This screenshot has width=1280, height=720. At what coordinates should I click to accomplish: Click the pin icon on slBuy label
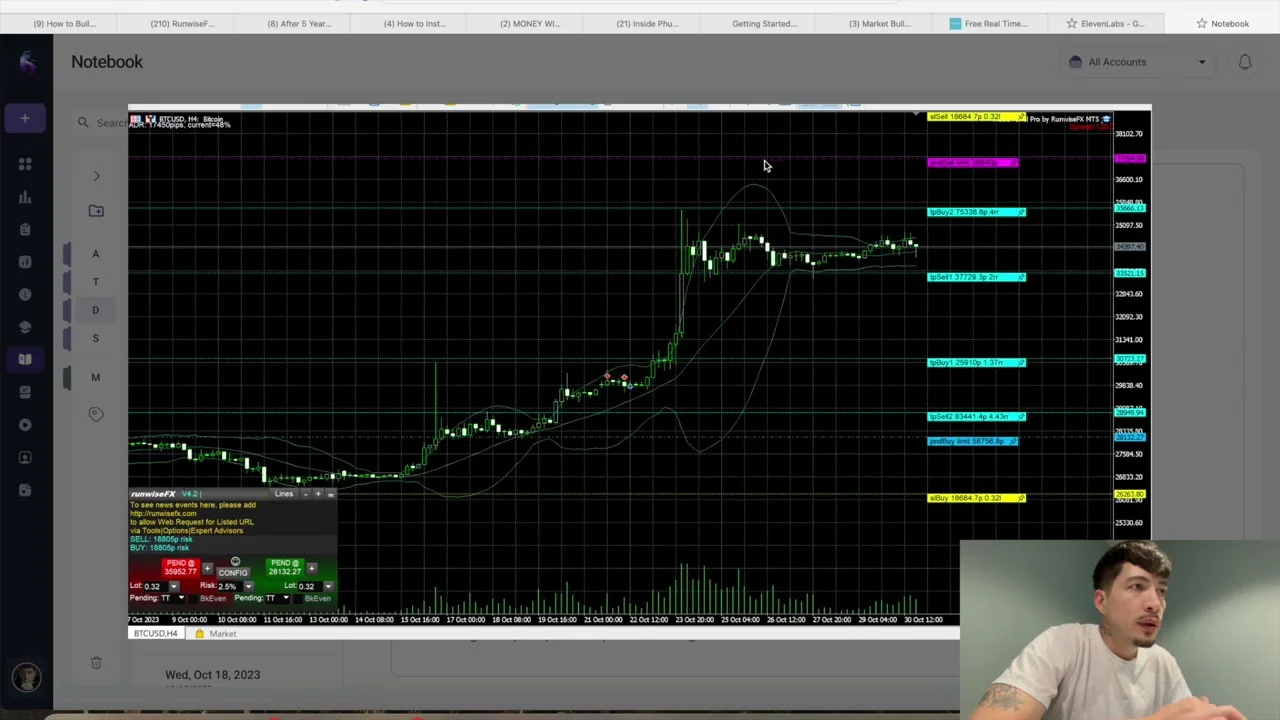coord(1021,498)
